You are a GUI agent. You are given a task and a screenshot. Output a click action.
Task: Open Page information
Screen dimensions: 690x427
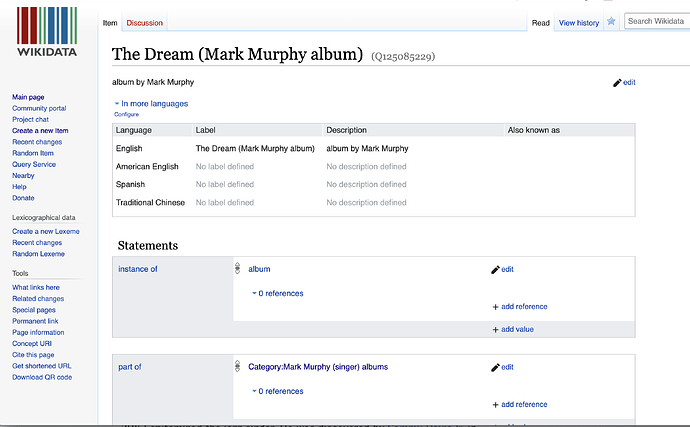[x=38, y=332]
